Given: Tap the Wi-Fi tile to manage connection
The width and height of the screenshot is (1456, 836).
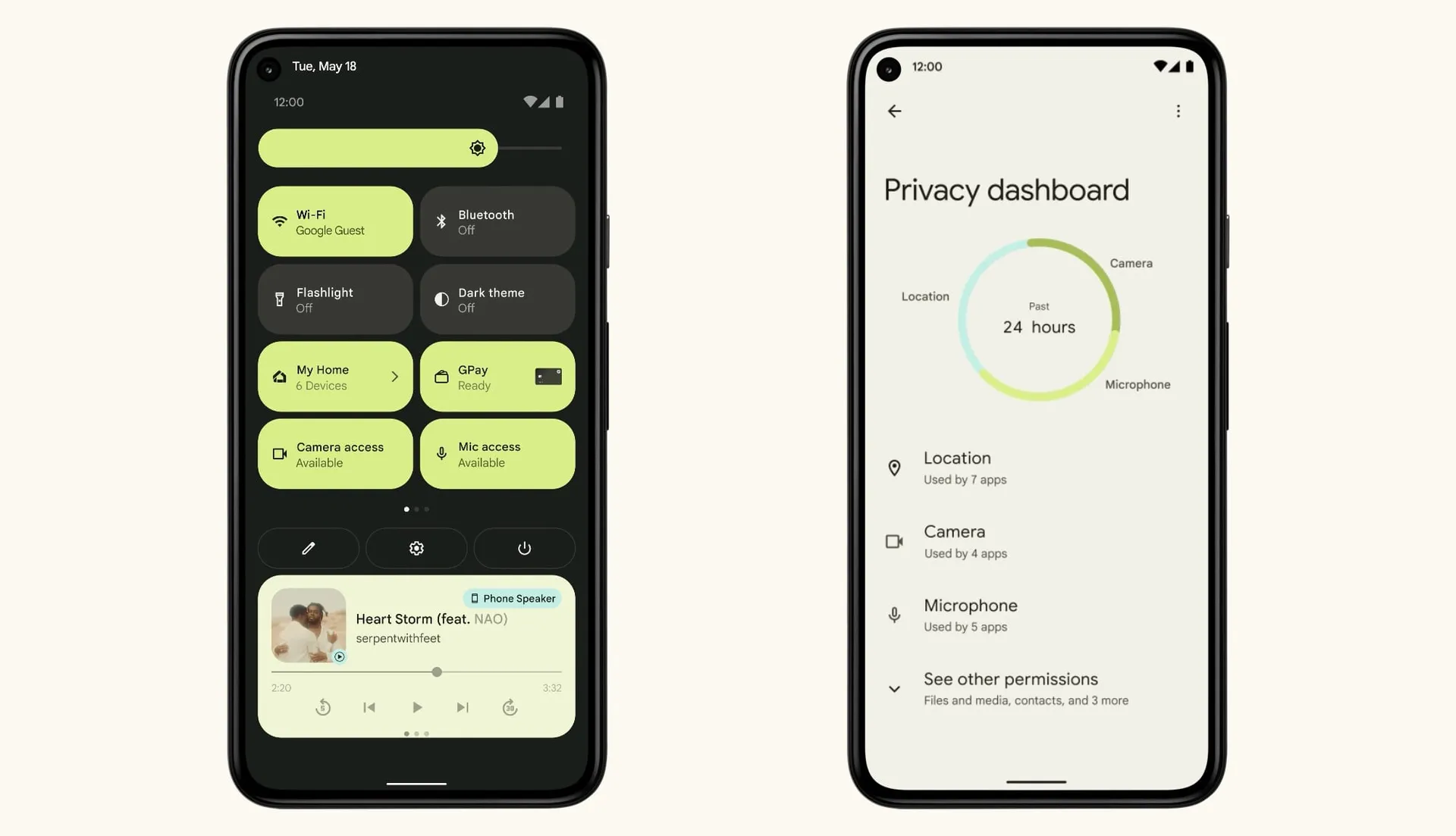Looking at the screenshot, I should coord(335,221).
